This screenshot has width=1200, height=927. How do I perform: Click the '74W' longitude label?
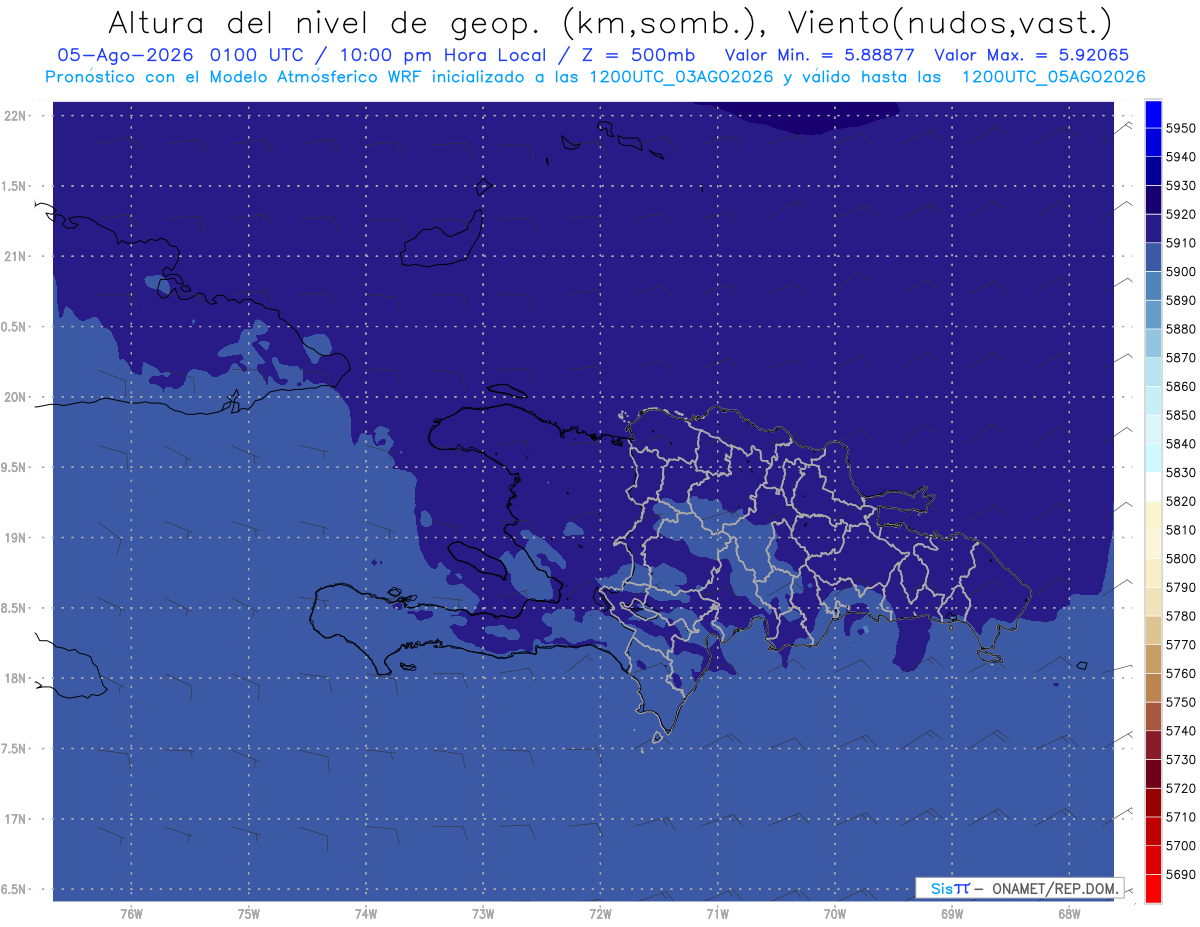pos(366,914)
